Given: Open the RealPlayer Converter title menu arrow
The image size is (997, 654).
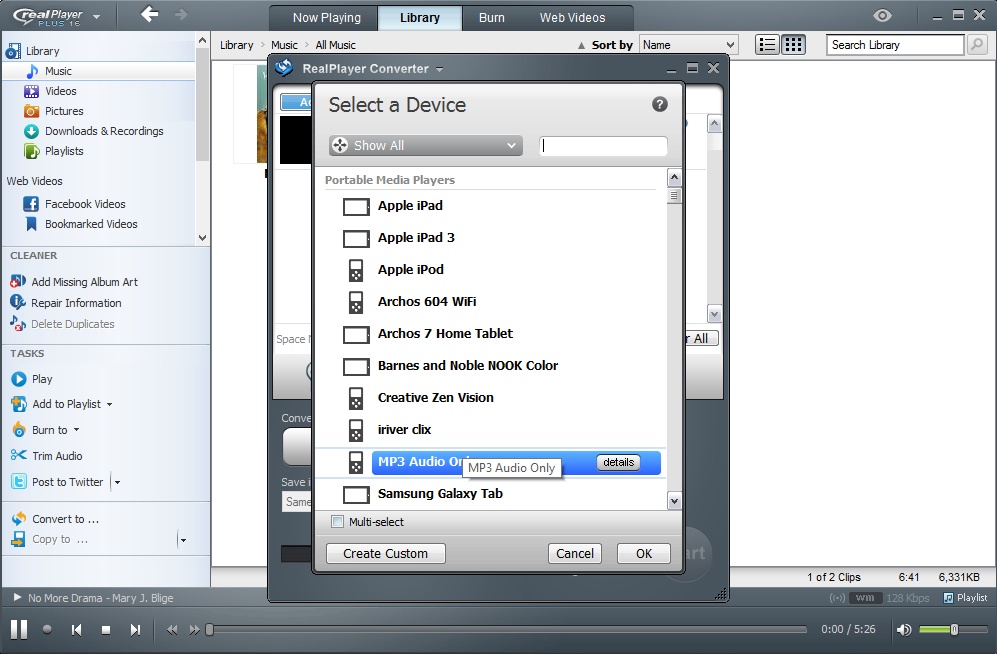Looking at the screenshot, I should point(439,69).
